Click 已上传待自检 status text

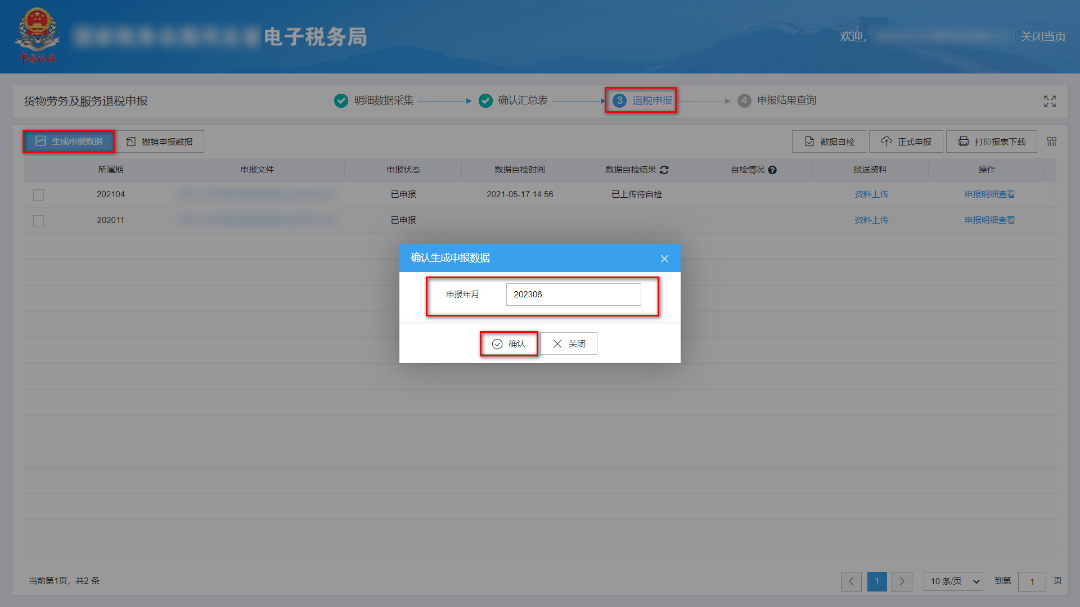coord(636,194)
